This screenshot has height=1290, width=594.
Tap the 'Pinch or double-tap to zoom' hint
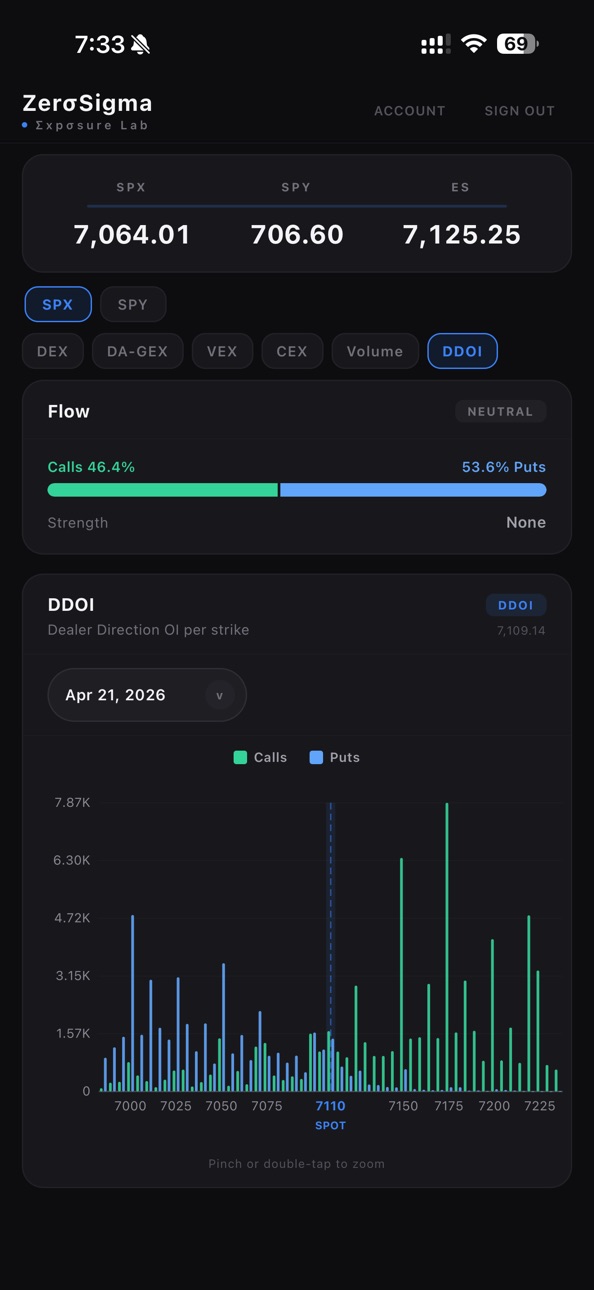click(x=297, y=1164)
